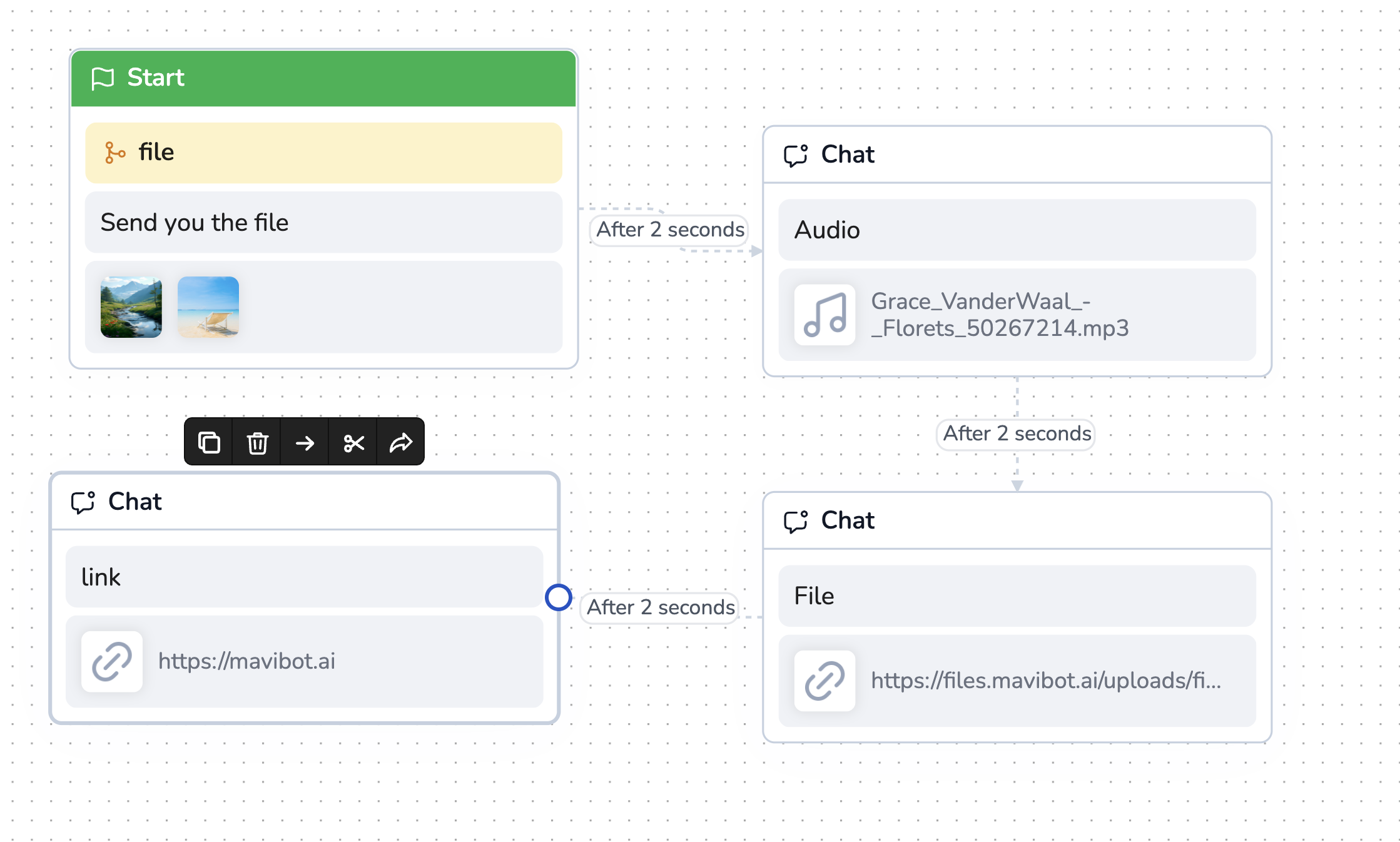Open the files.mavibot.ai uploads link

point(1045,681)
